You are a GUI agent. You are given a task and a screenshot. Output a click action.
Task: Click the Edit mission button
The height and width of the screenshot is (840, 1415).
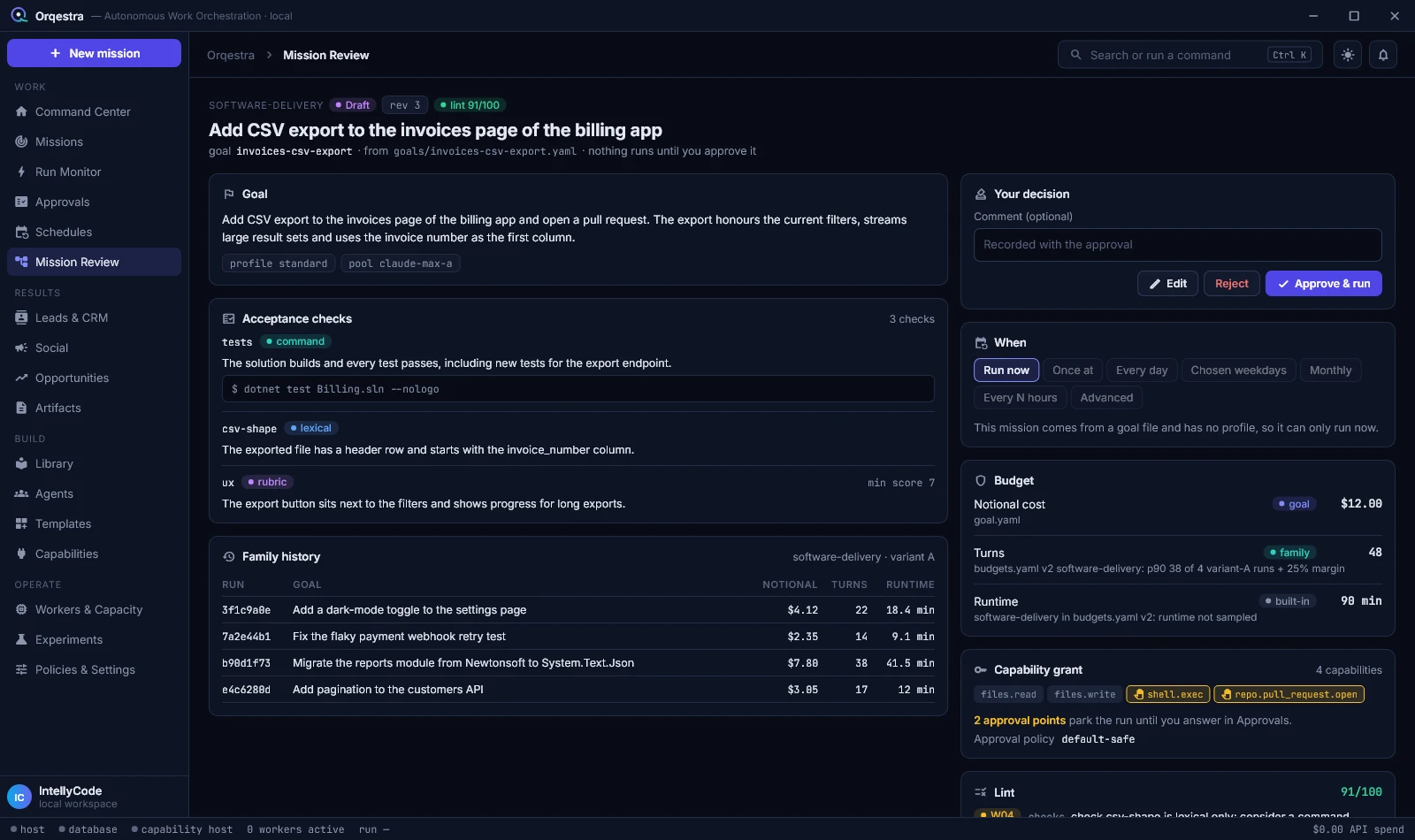(x=1167, y=284)
